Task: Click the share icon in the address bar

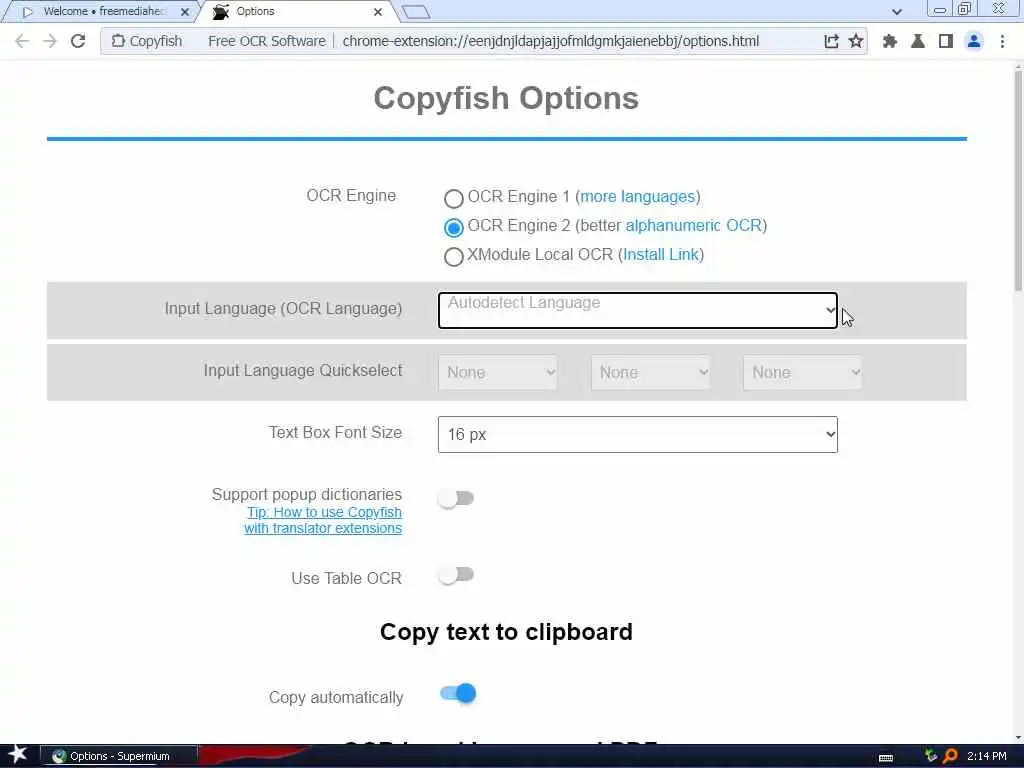Action: 831,41
